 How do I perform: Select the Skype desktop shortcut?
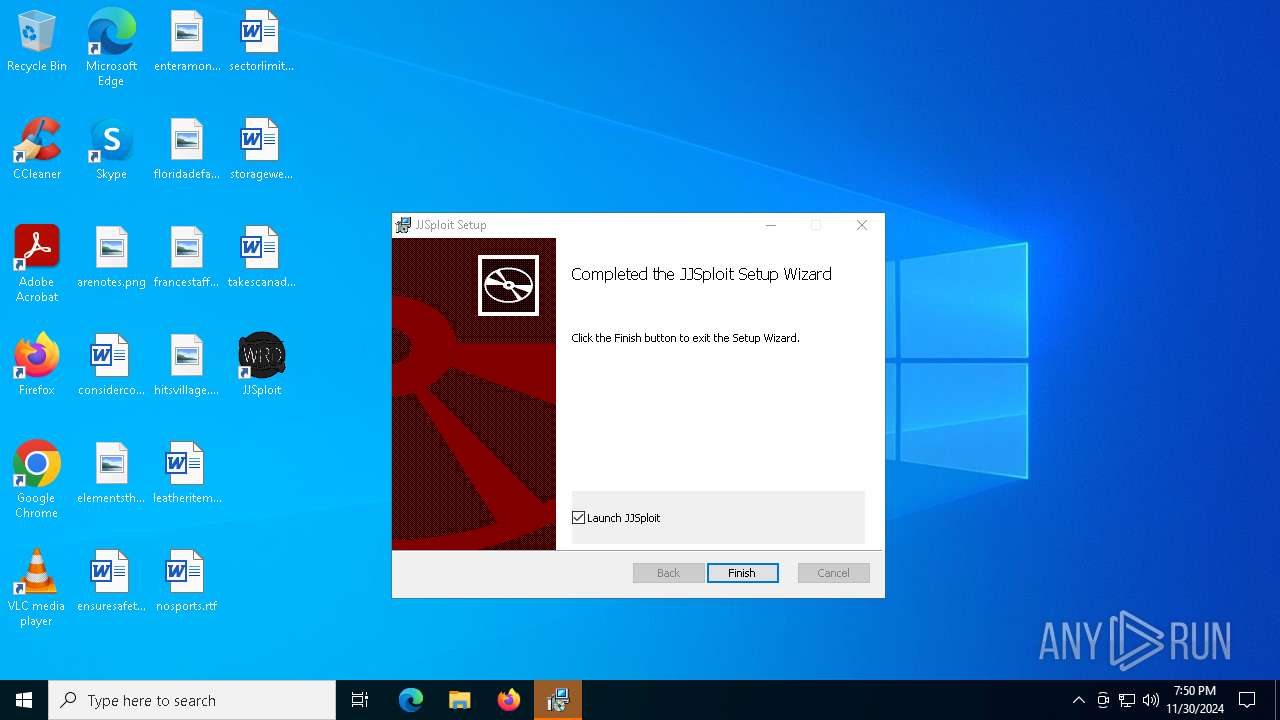coord(111,149)
